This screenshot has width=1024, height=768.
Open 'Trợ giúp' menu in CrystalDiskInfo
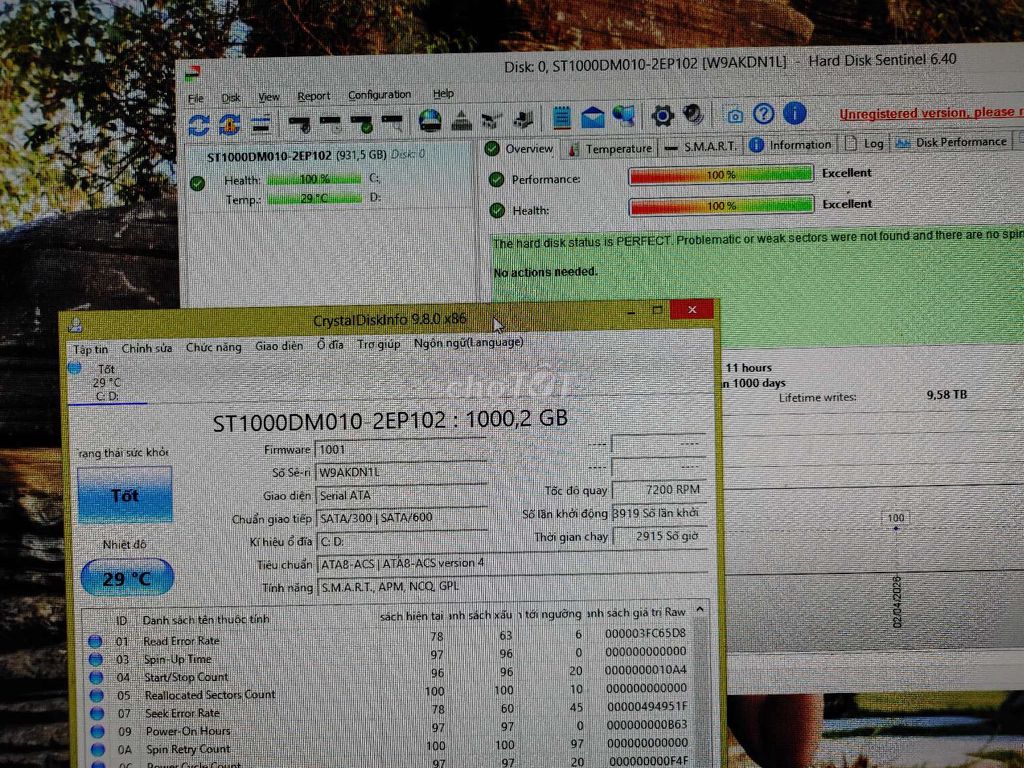click(x=378, y=344)
